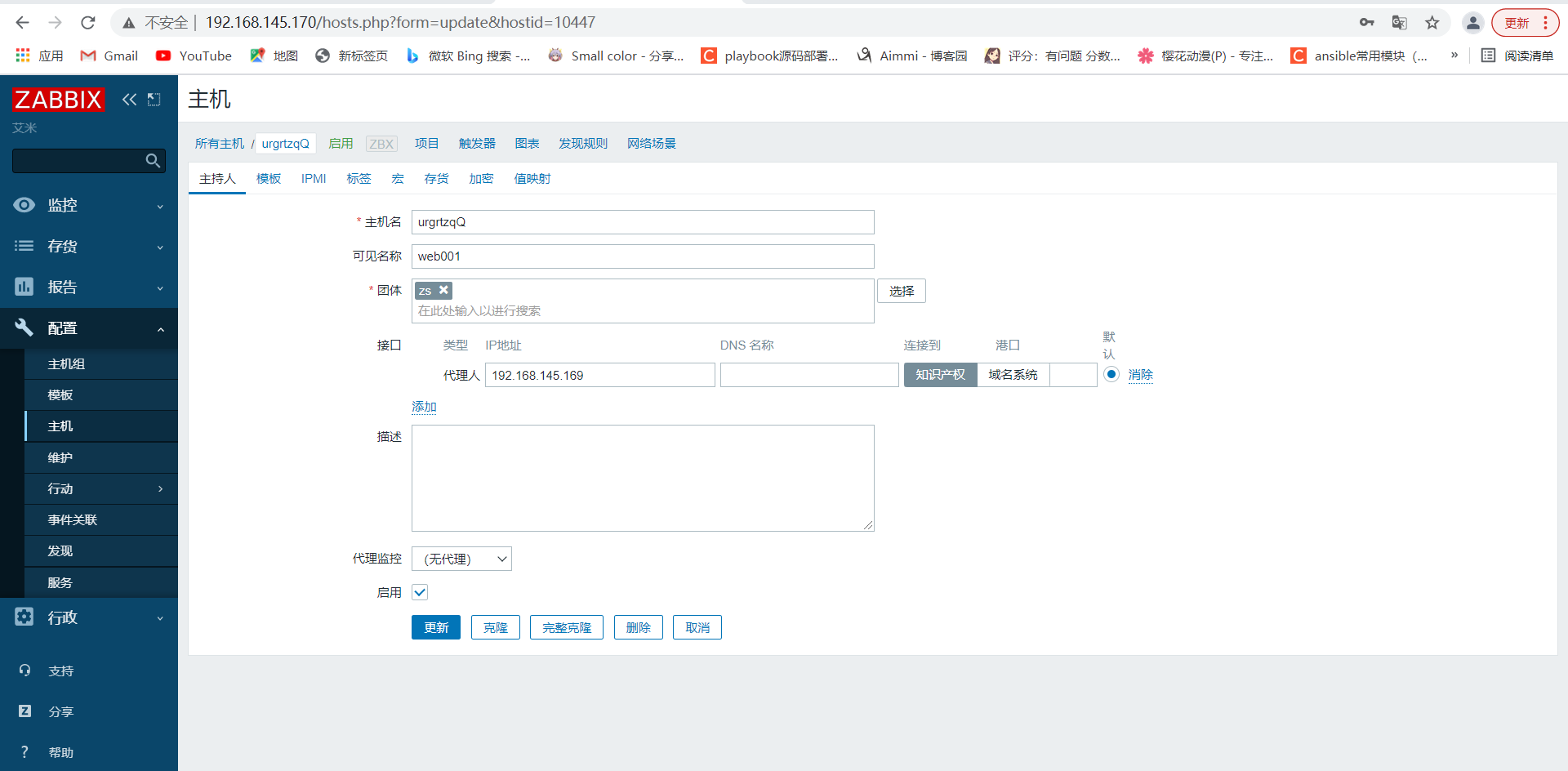Image resolution: width=1568 pixels, height=771 pixels.
Task: Open the saved password key icon
Action: pyautogui.click(x=1366, y=23)
